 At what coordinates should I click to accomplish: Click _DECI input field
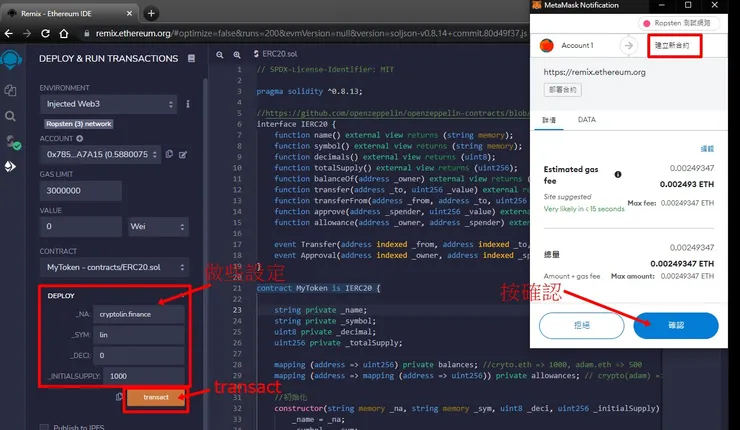click(x=139, y=355)
